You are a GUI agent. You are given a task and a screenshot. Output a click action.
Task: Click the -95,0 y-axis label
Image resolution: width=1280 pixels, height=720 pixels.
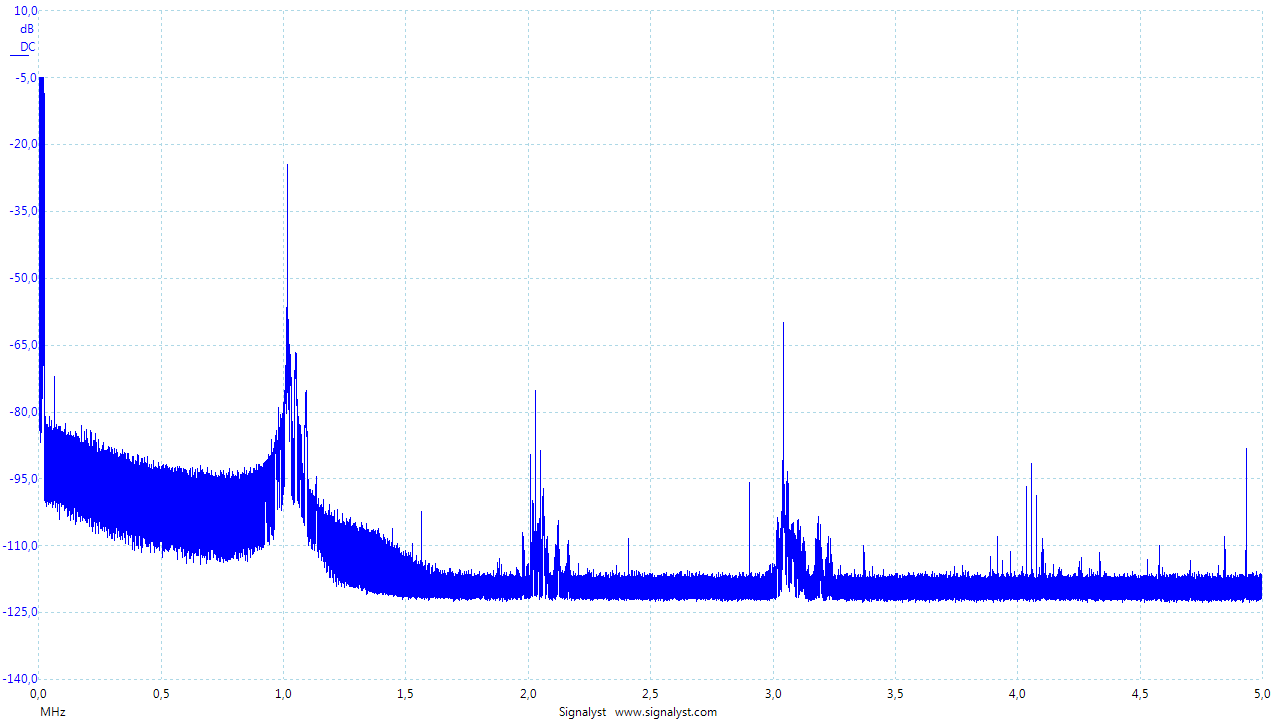click(24, 479)
